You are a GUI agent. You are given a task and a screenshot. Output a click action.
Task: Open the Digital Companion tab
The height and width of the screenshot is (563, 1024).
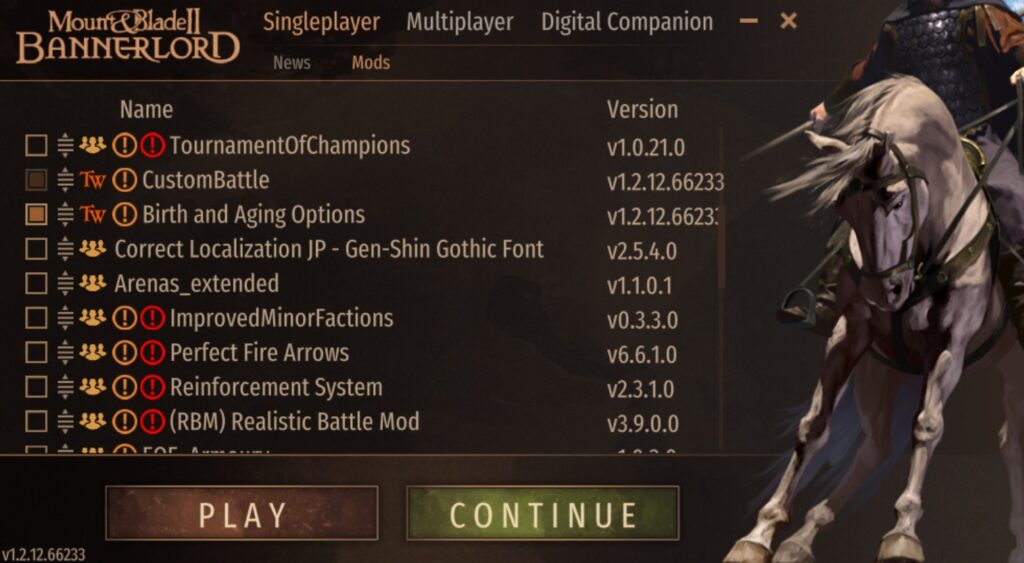(627, 22)
